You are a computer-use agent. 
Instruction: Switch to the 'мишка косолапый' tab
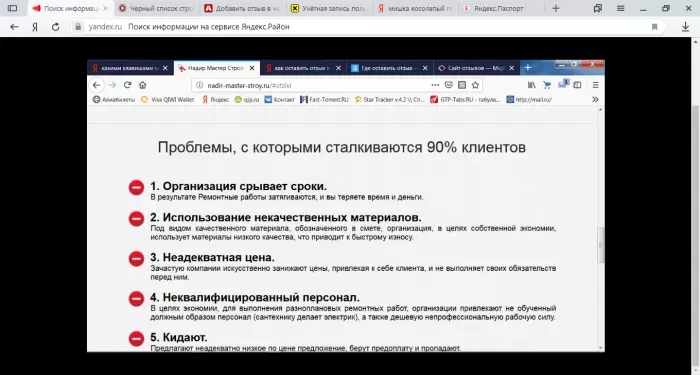(x=414, y=8)
